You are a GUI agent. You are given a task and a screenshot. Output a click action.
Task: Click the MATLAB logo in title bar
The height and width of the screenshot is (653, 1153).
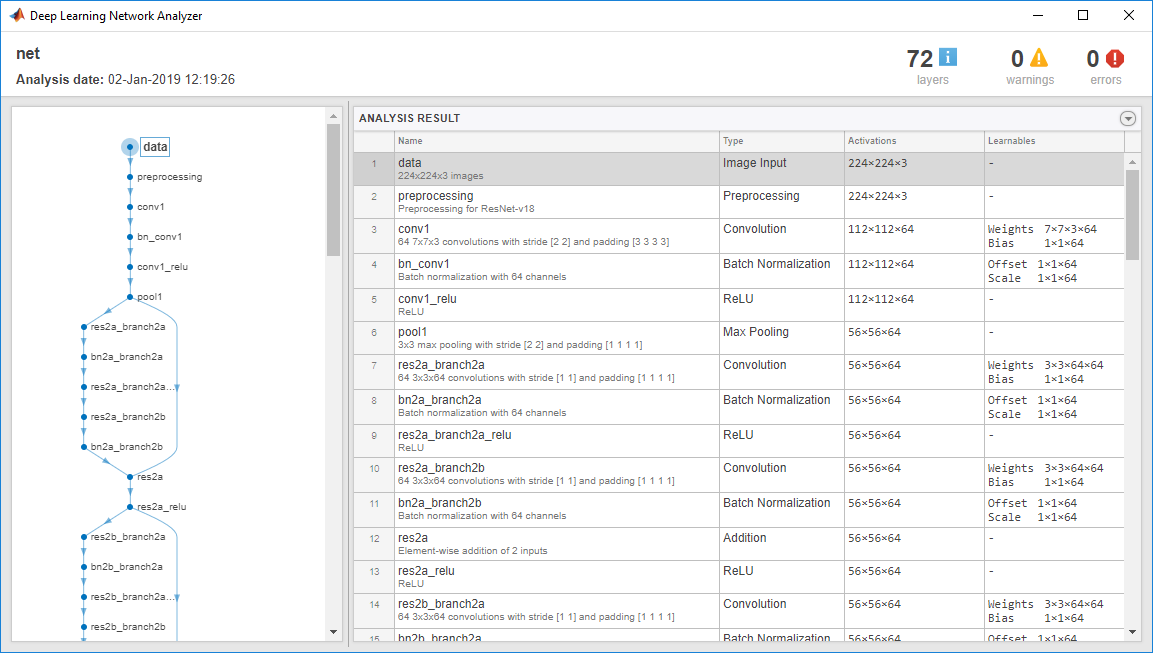point(16,15)
